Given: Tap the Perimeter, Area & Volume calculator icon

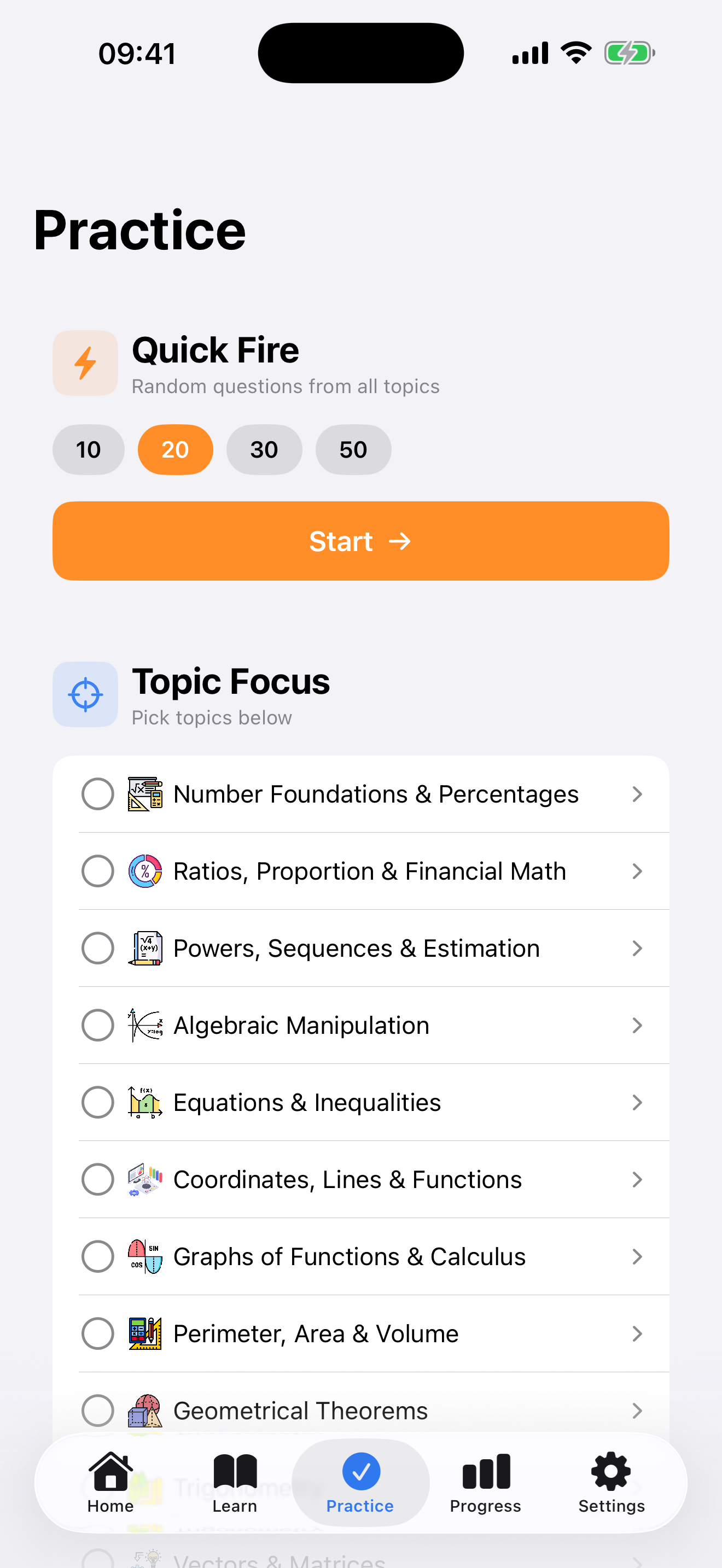Looking at the screenshot, I should pos(145,1333).
